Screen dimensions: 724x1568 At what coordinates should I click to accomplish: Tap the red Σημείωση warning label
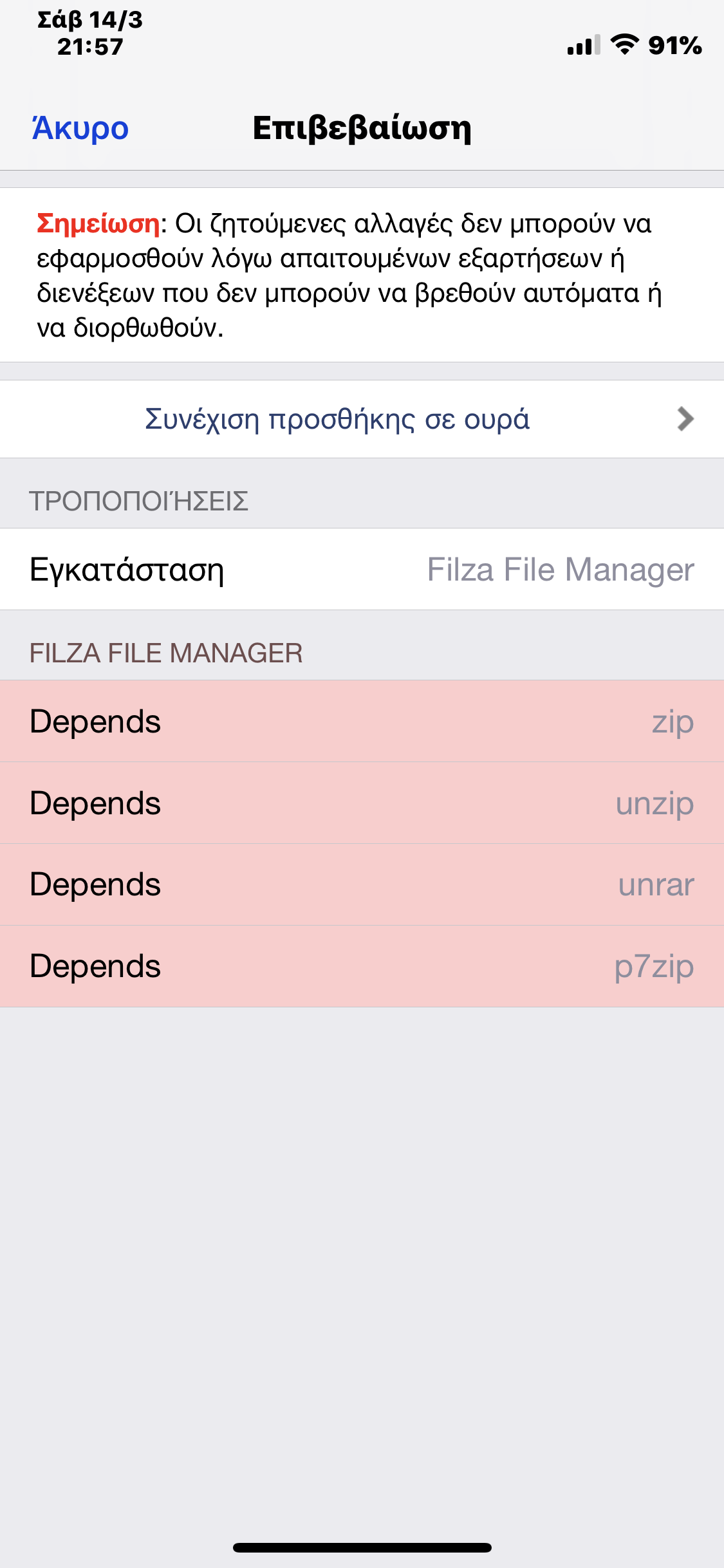(98, 223)
